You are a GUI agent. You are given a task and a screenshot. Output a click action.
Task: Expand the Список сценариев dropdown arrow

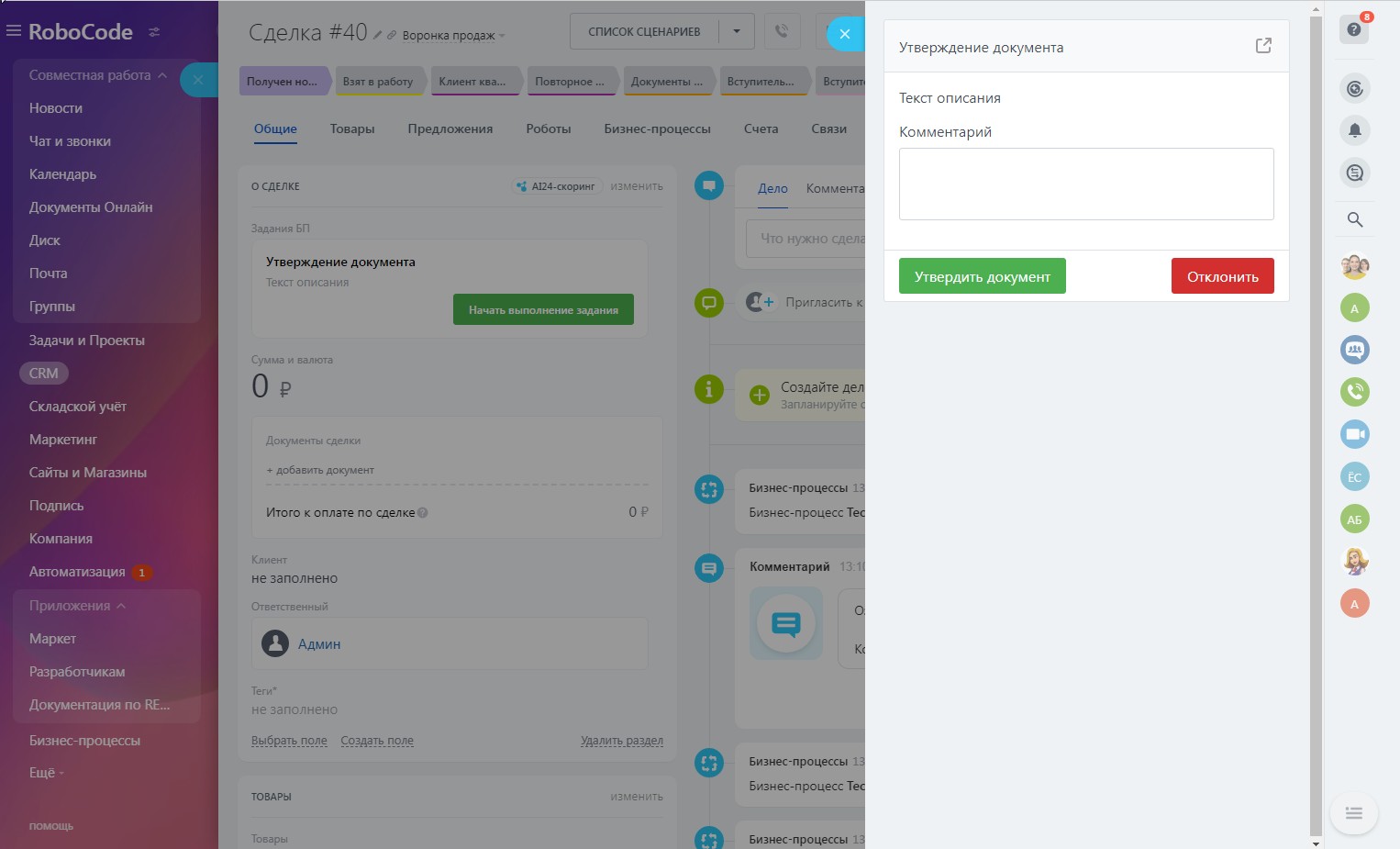click(x=737, y=31)
